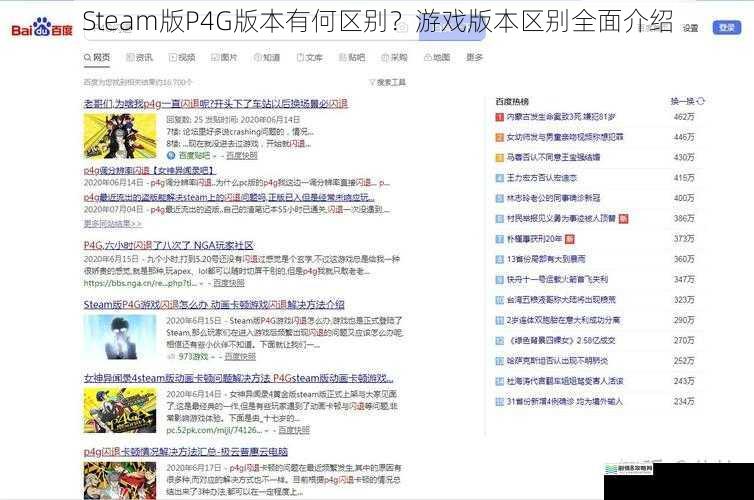Switch to the 图片 tab
This screenshot has height=500, width=754.
click(224, 57)
